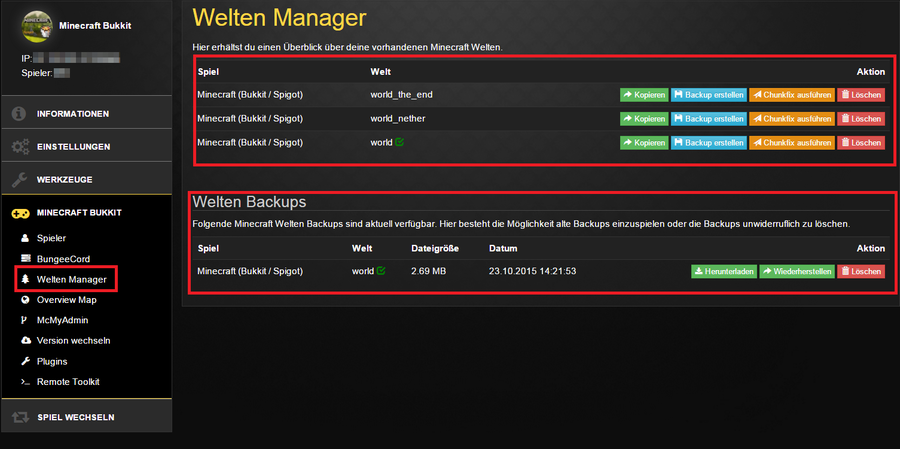The width and height of the screenshot is (900, 449).
Task: Open the Spiel wechseln section
Action: [x=86, y=417]
